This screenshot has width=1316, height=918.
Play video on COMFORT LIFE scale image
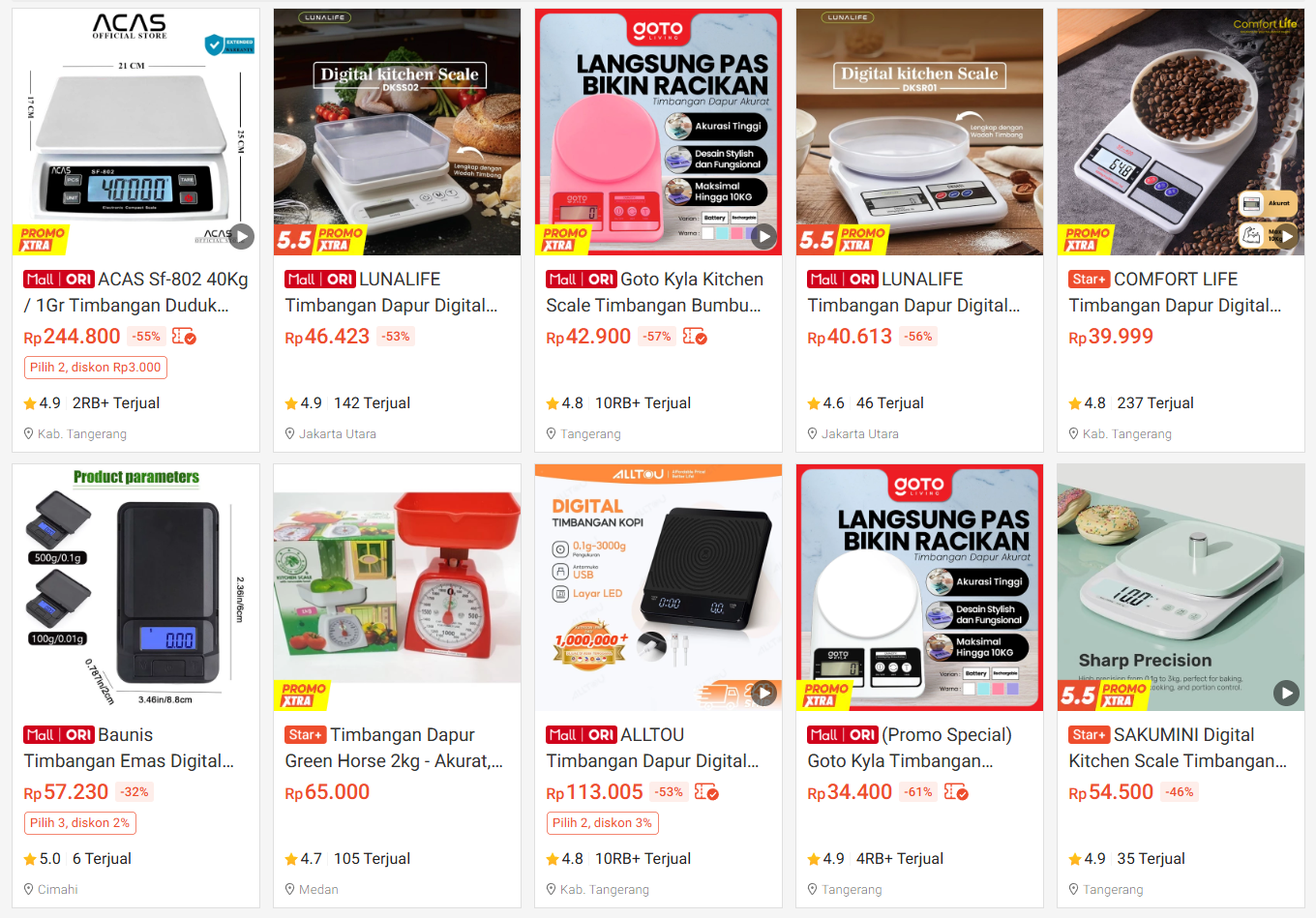(1286, 236)
